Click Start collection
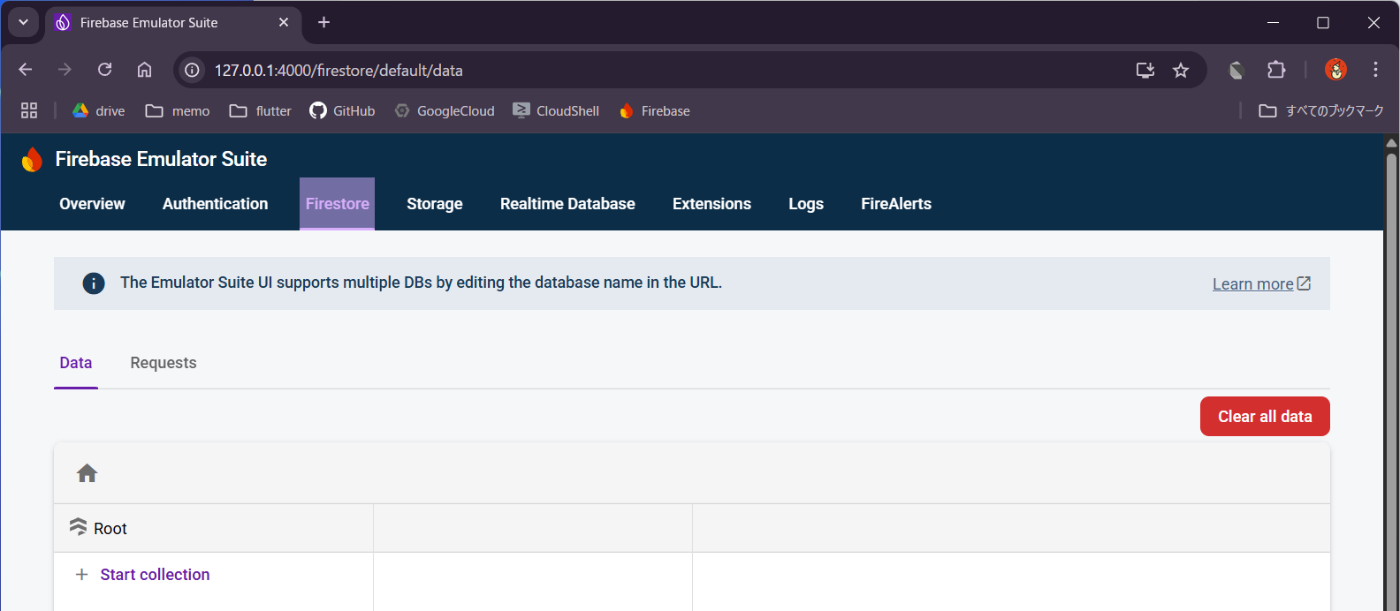This screenshot has width=1400, height=611. tap(155, 575)
